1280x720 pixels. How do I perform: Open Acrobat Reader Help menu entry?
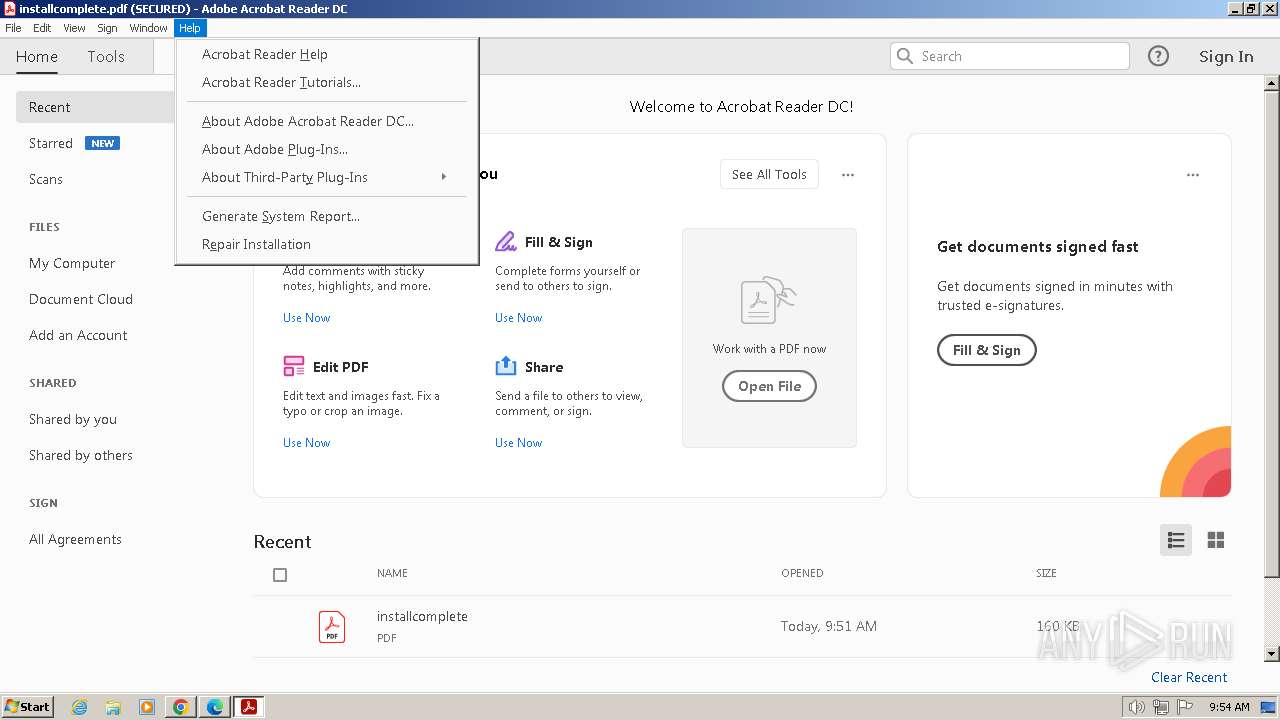(326, 54)
